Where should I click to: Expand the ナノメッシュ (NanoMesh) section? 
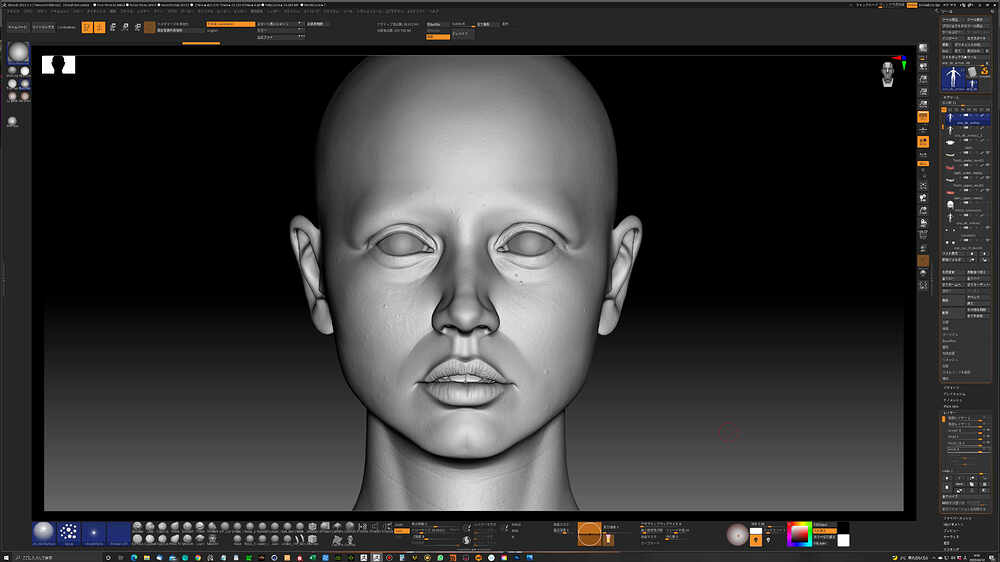coord(952,400)
